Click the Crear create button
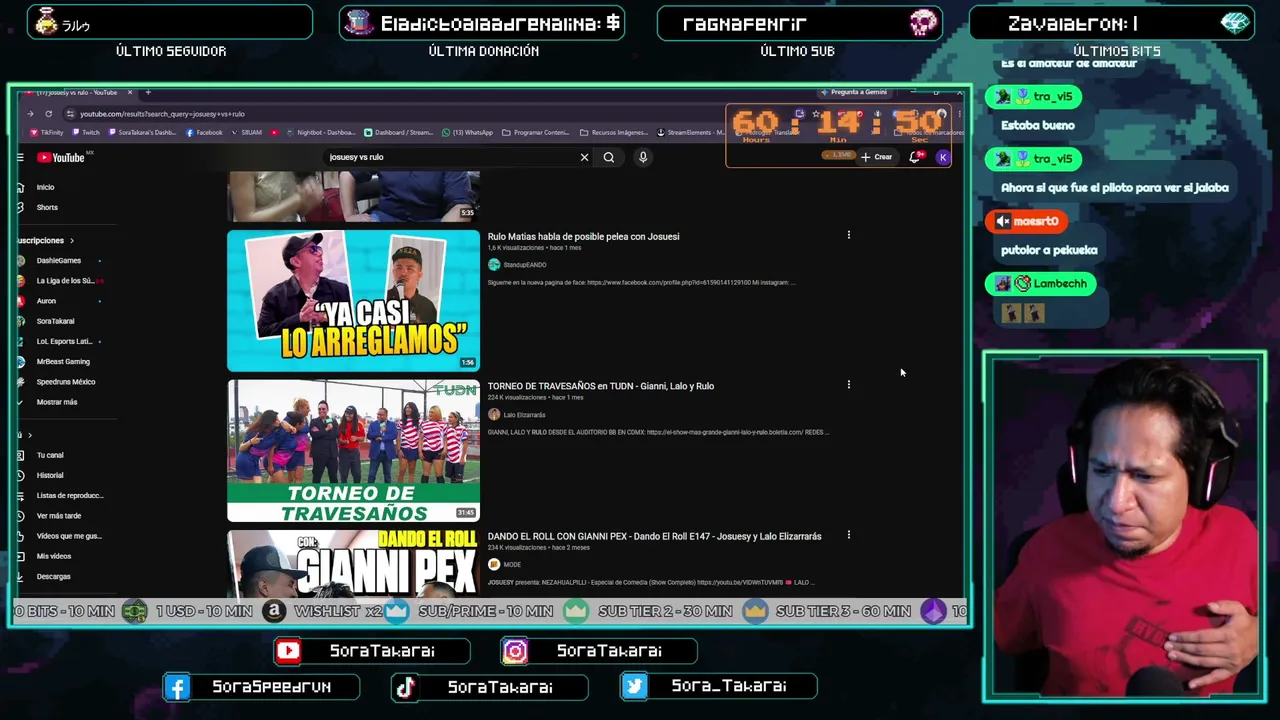Screen dimensions: 1280x720 [876, 157]
